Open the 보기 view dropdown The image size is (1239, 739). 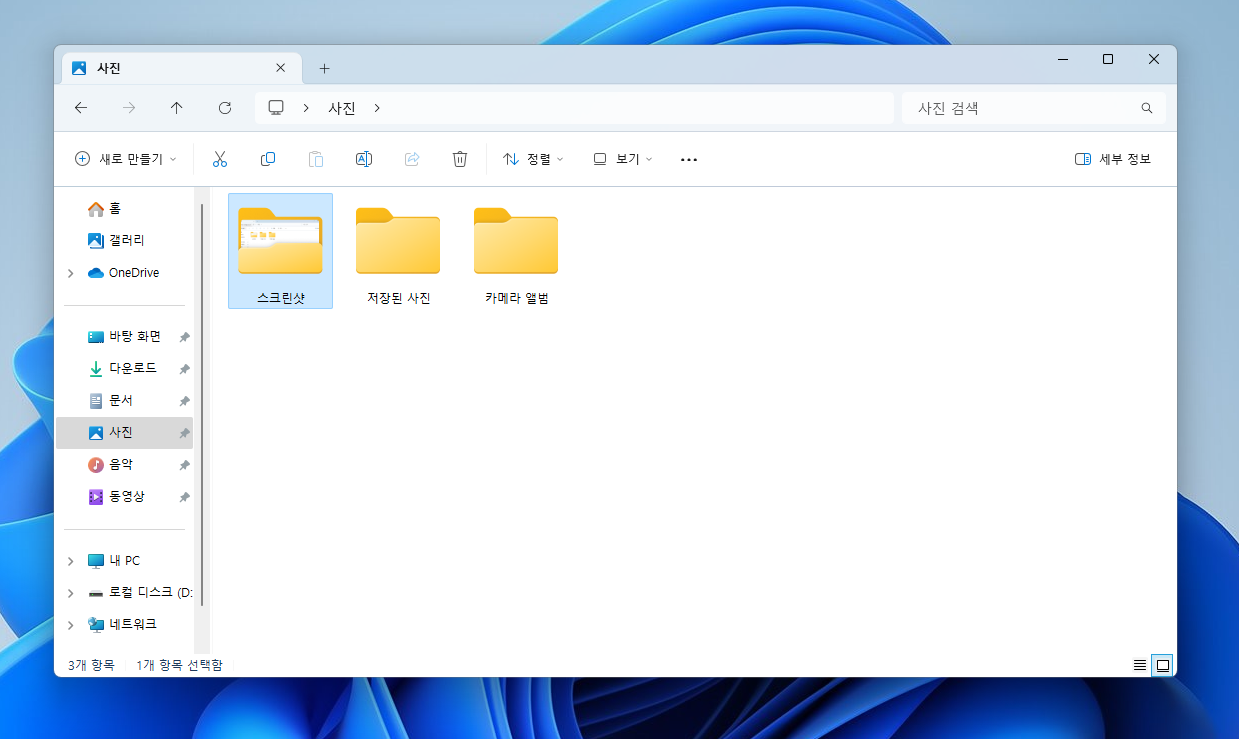(623, 159)
